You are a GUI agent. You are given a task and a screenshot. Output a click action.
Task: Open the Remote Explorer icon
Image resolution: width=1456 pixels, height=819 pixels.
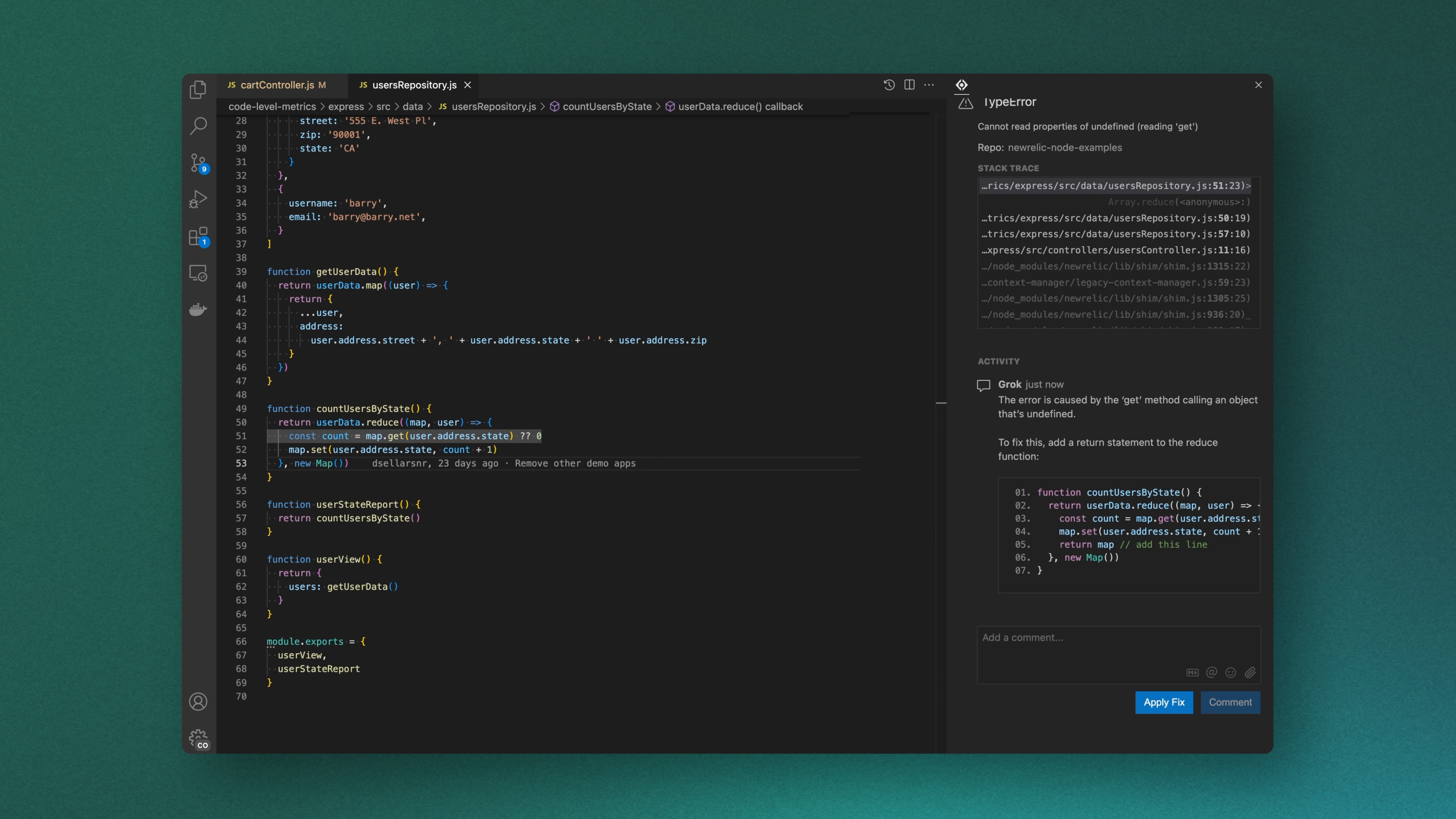click(198, 273)
